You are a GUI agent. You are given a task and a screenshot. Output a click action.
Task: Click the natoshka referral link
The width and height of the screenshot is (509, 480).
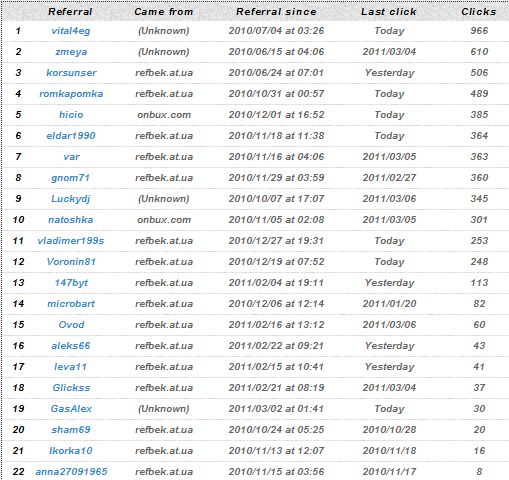tap(71, 220)
